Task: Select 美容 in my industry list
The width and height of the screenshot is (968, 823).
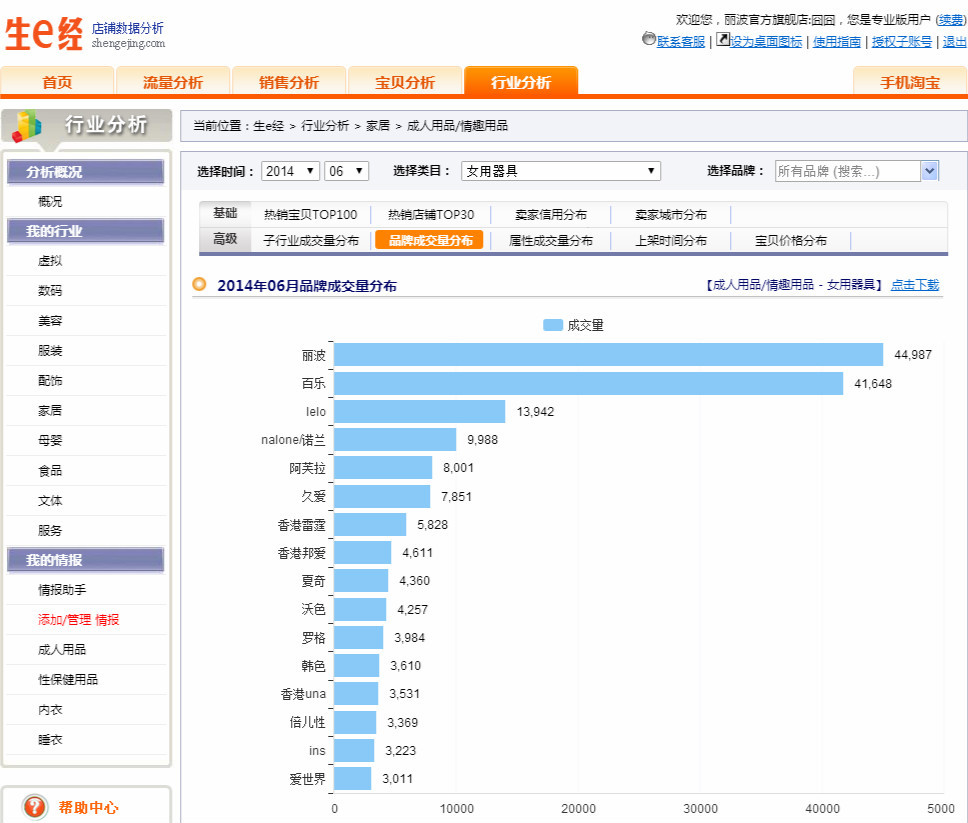Action: (x=50, y=321)
